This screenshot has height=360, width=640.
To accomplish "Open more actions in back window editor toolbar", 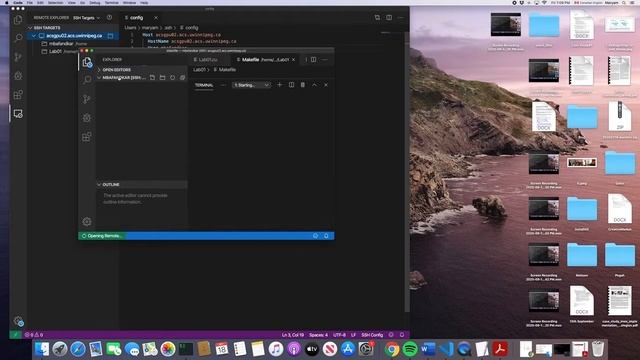I will tap(400, 18).
